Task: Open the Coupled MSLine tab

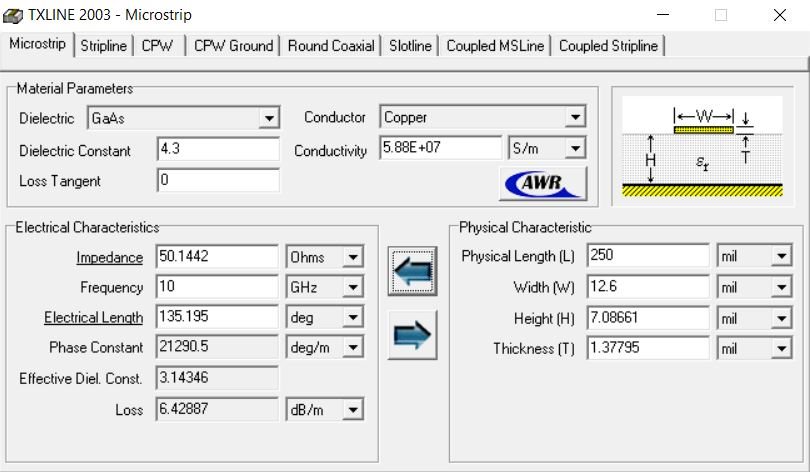Action: click(x=495, y=46)
